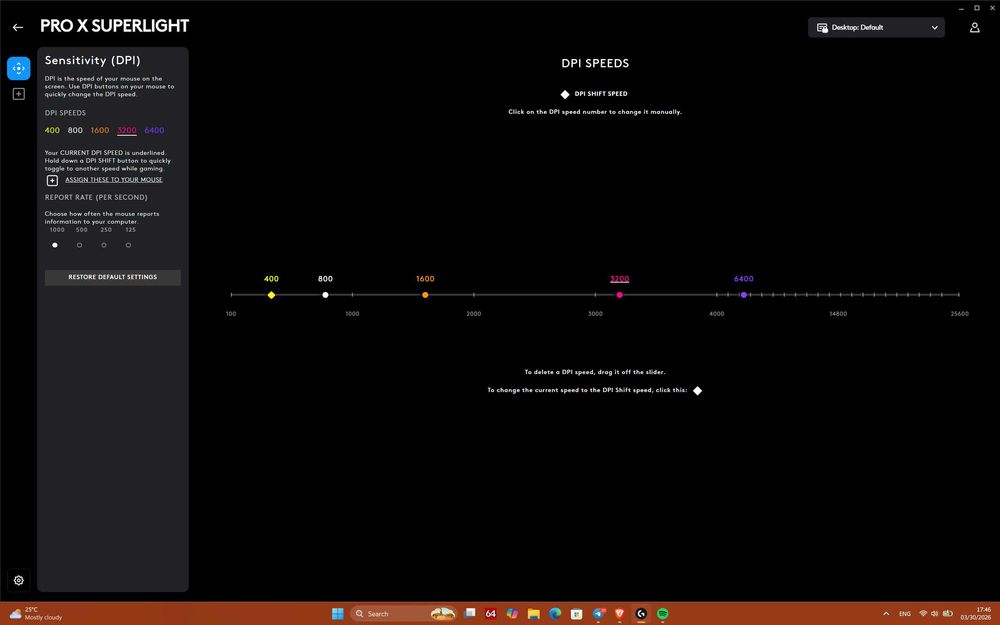Open Task View from the taskbar
This screenshot has height=625, width=1000.
click(x=470, y=614)
